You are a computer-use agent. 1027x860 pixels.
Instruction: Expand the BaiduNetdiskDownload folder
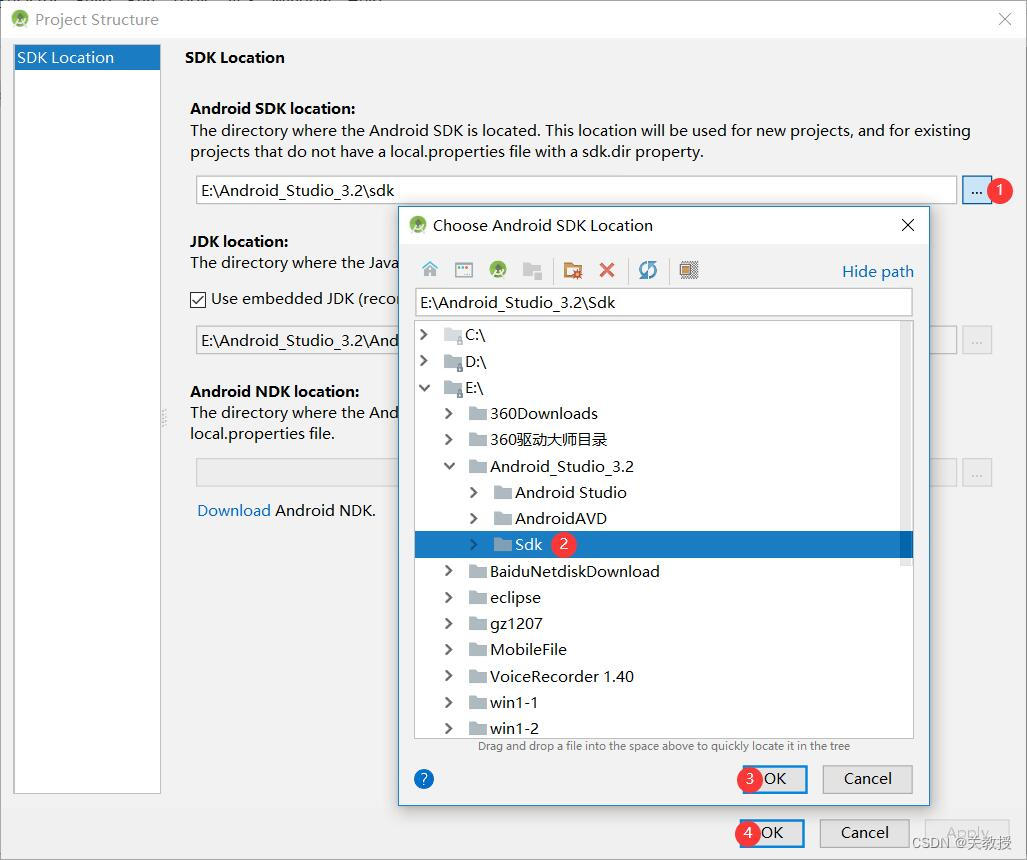pyautogui.click(x=449, y=571)
